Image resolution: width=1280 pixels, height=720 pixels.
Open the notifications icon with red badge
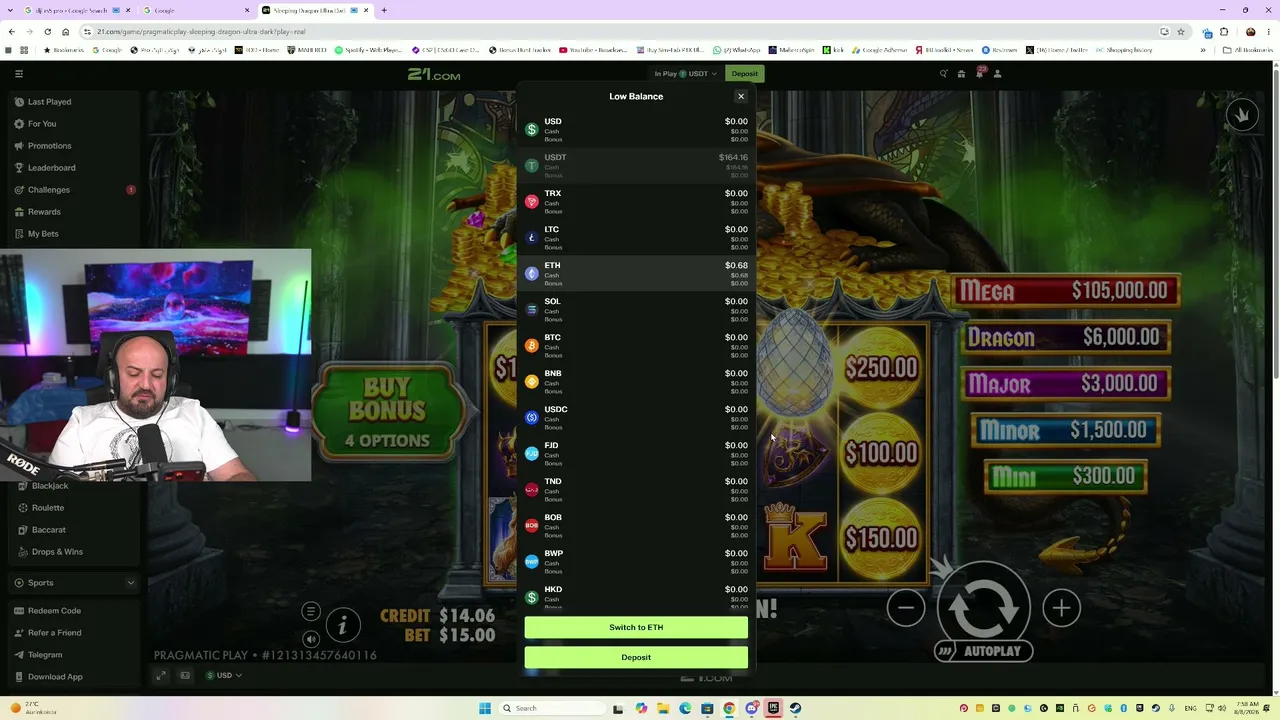click(980, 73)
